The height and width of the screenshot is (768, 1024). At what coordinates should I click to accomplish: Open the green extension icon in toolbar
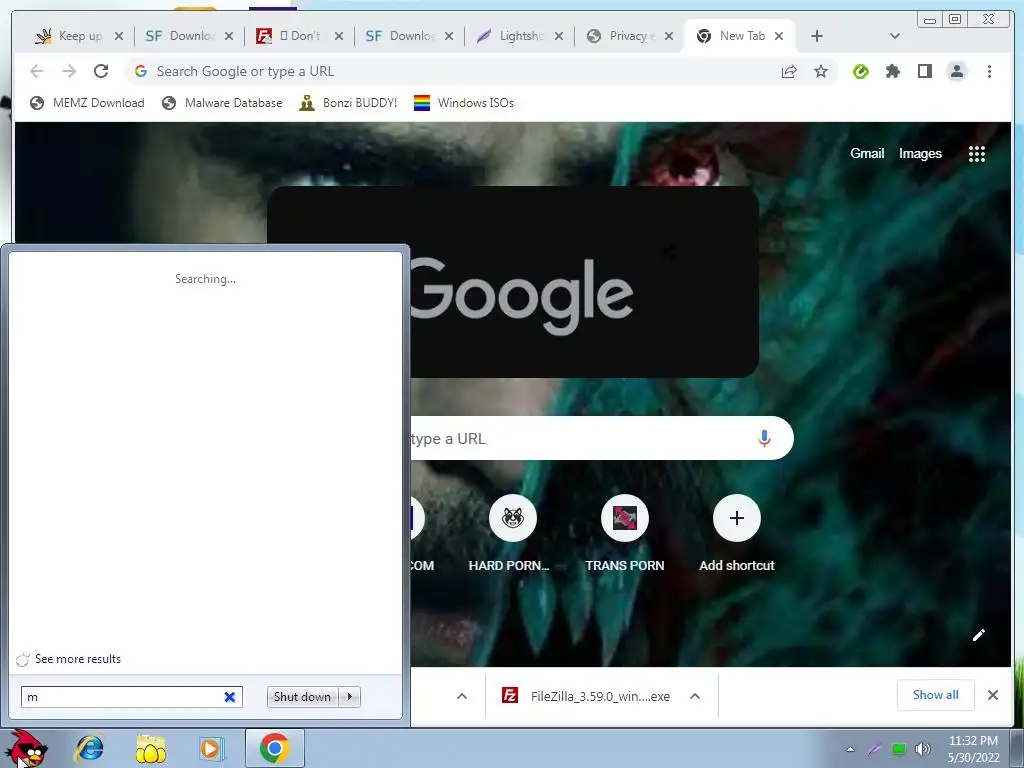coord(861,71)
